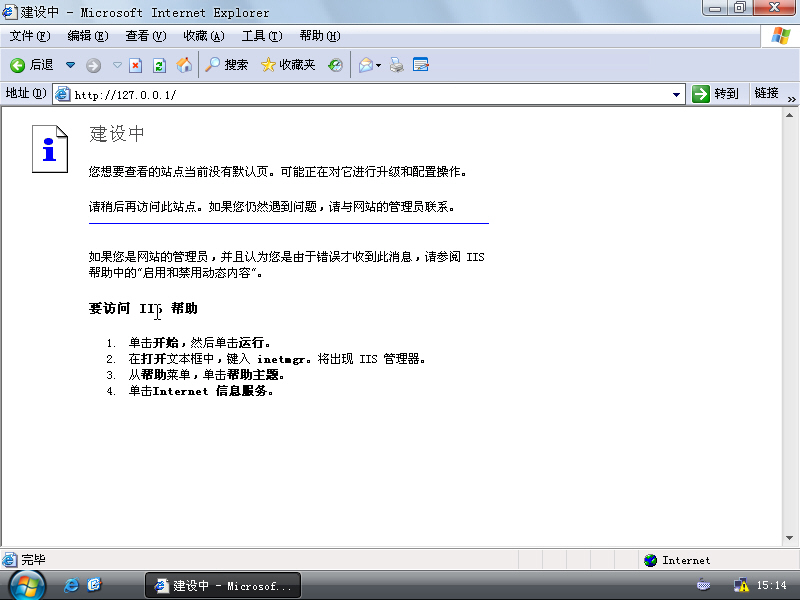Click the 建设中 page heading
The height and width of the screenshot is (600, 800).
117,134
